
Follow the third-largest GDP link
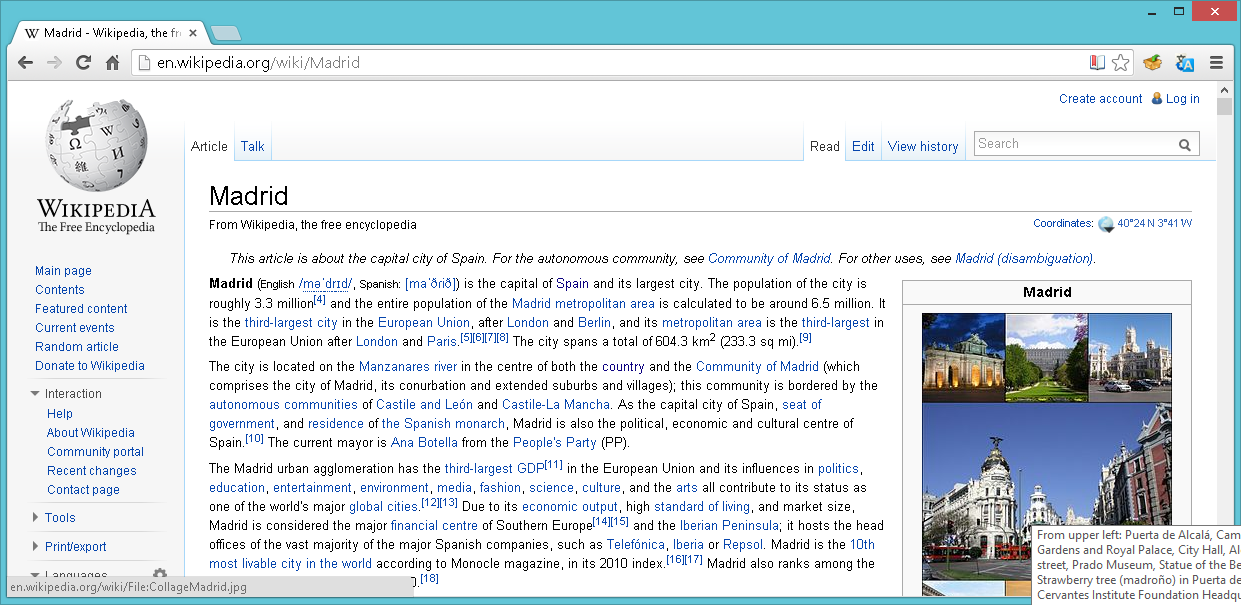pos(494,468)
